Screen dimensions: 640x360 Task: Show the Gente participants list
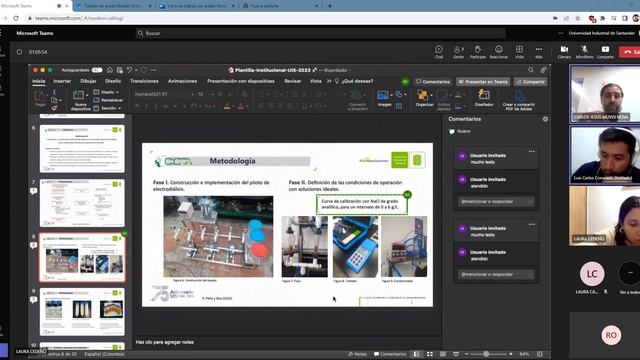click(458, 52)
